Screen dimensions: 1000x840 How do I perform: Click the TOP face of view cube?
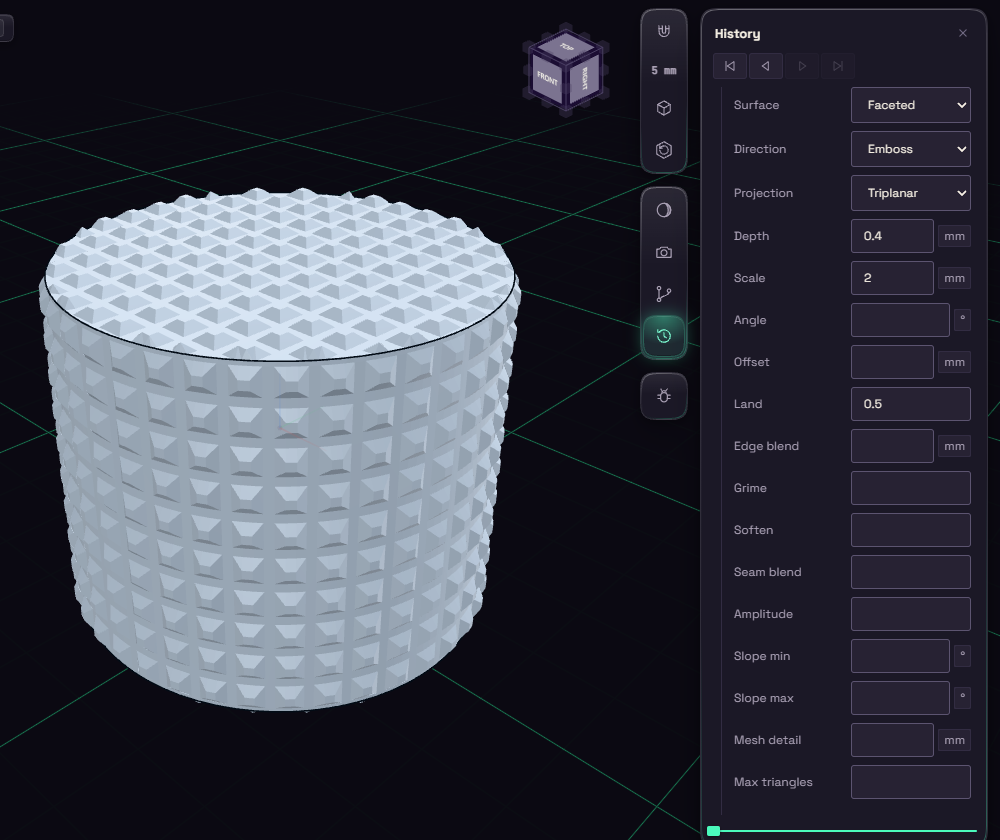(566, 47)
